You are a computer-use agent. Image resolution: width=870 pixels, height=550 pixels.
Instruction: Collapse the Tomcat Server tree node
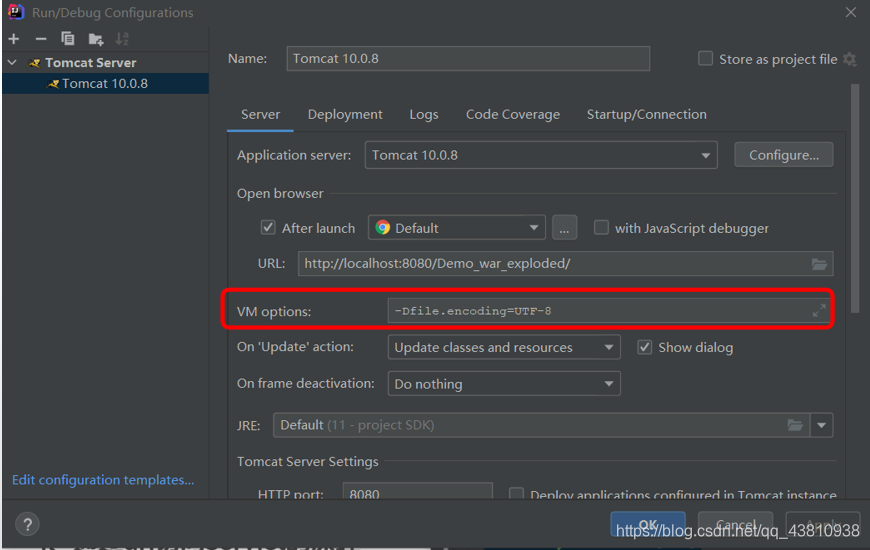click(12, 63)
